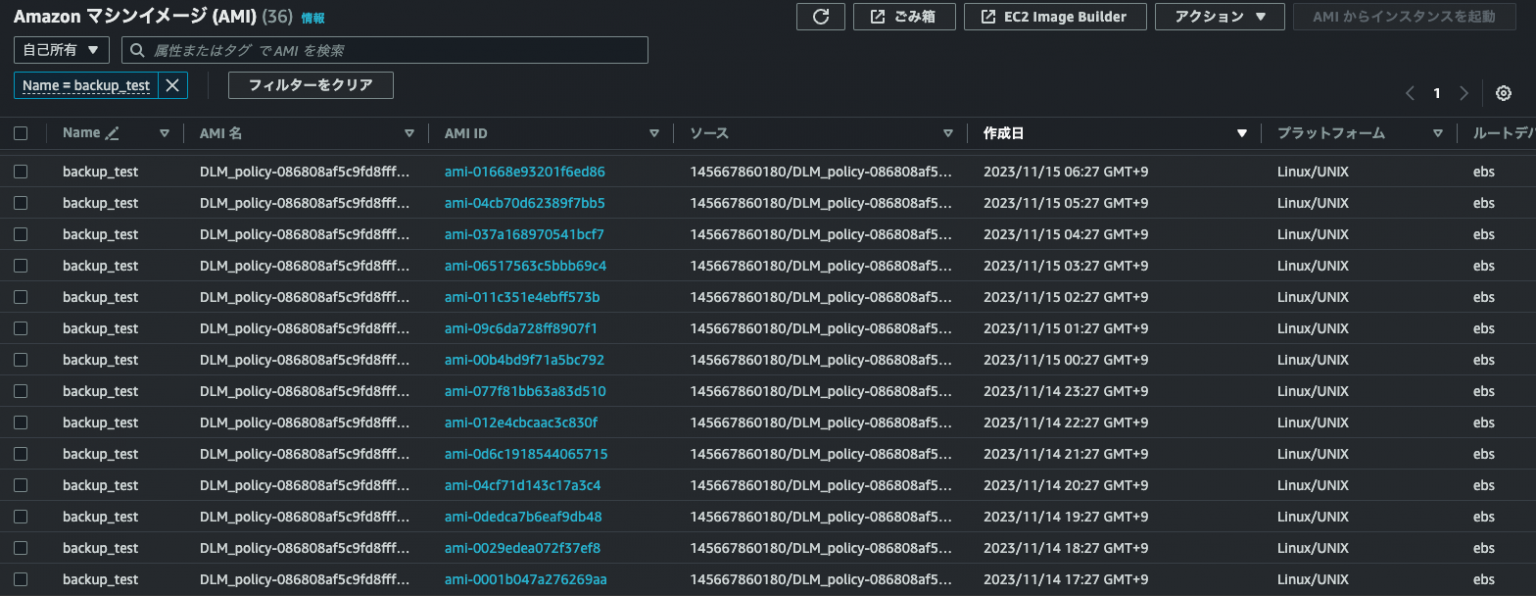Screen dimensions: 1536x596
Task: Open the アクション dropdown menu
Action: 1219,16
